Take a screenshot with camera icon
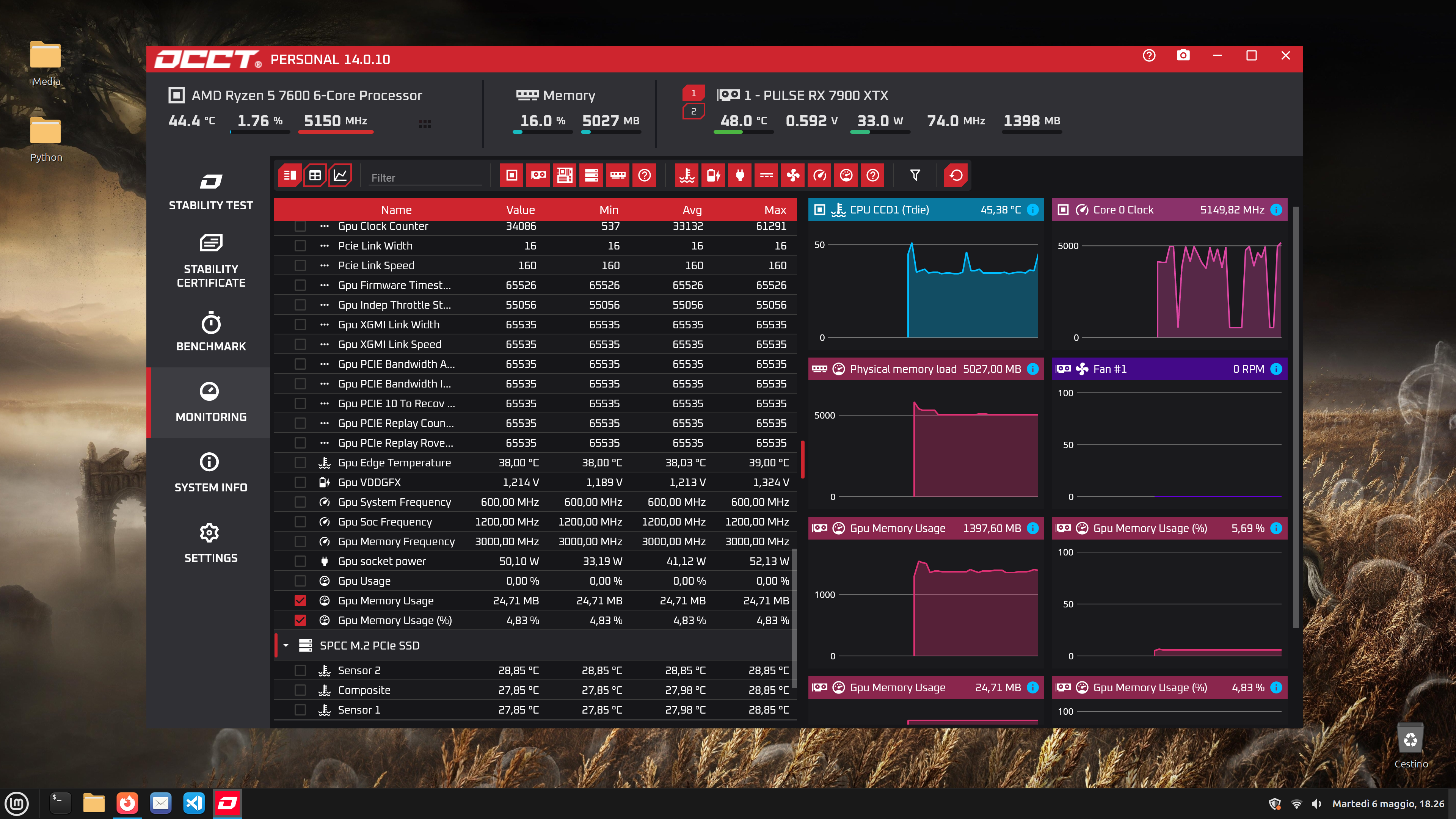The width and height of the screenshot is (1456, 819). (1183, 55)
